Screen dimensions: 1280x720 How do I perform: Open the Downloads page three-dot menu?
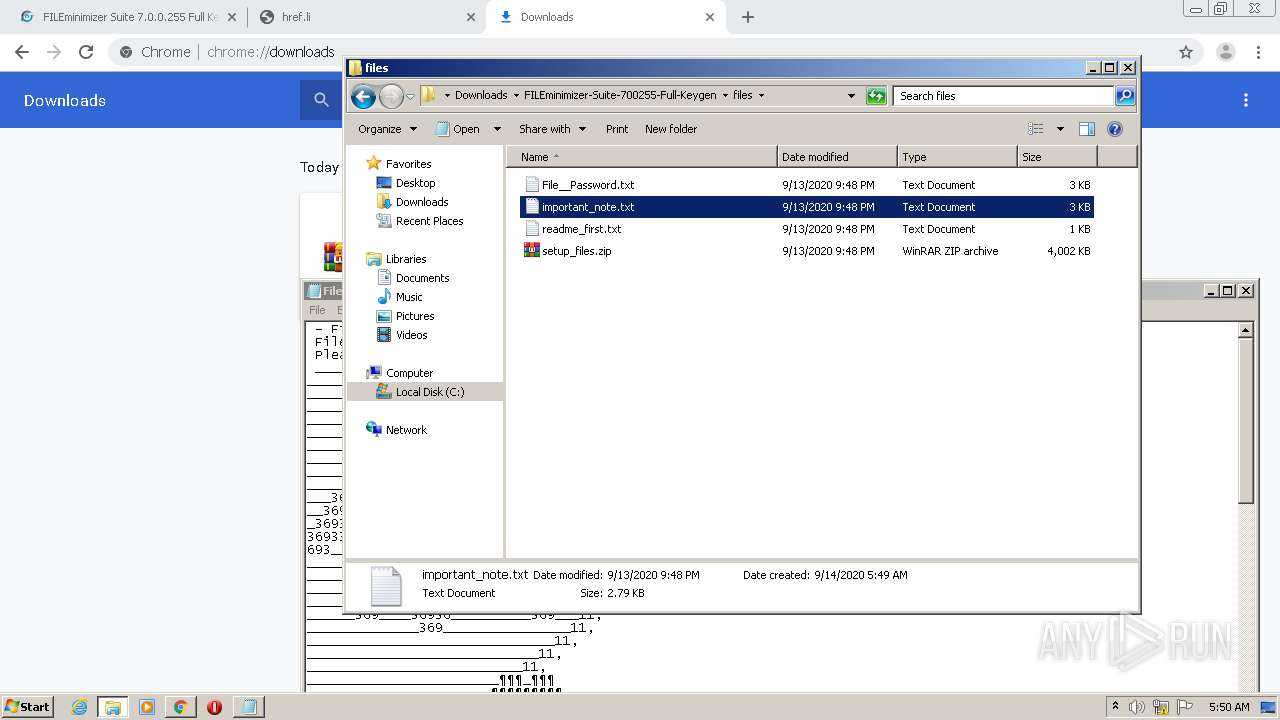[x=1246, y=100]
